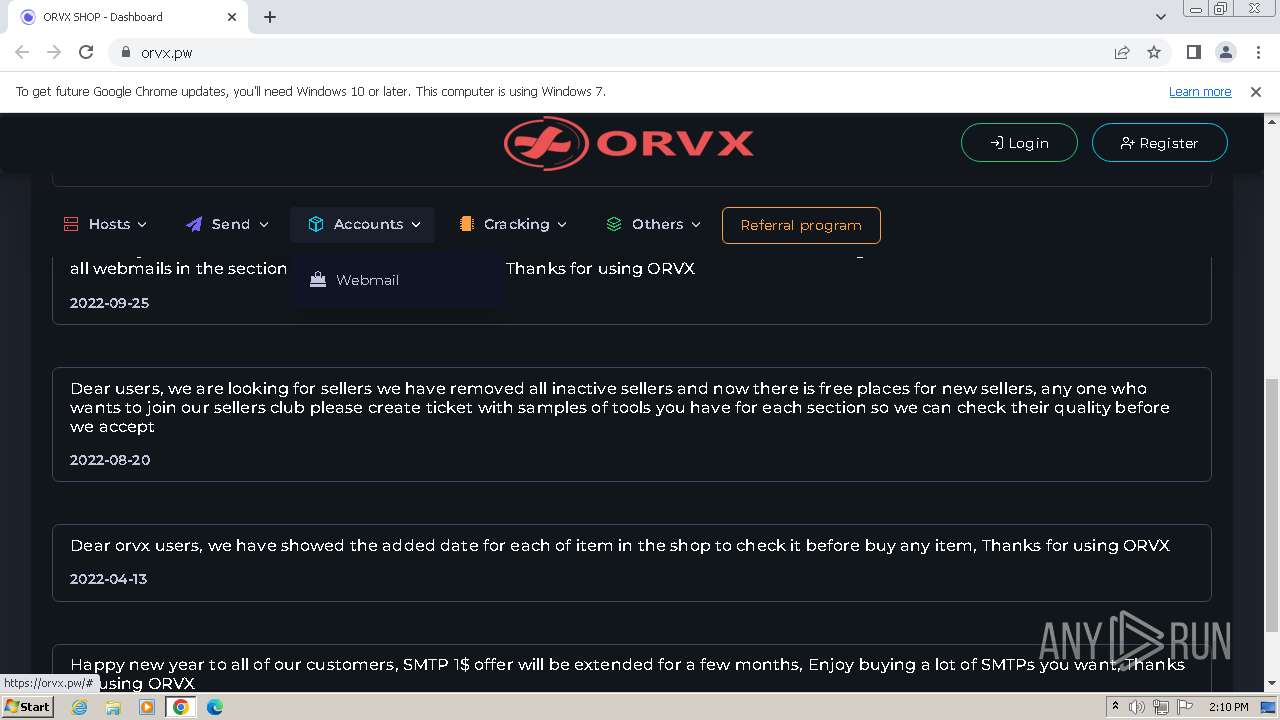
Task: Click the page vertical scrollbar thumb
Action: [1272, 505]
